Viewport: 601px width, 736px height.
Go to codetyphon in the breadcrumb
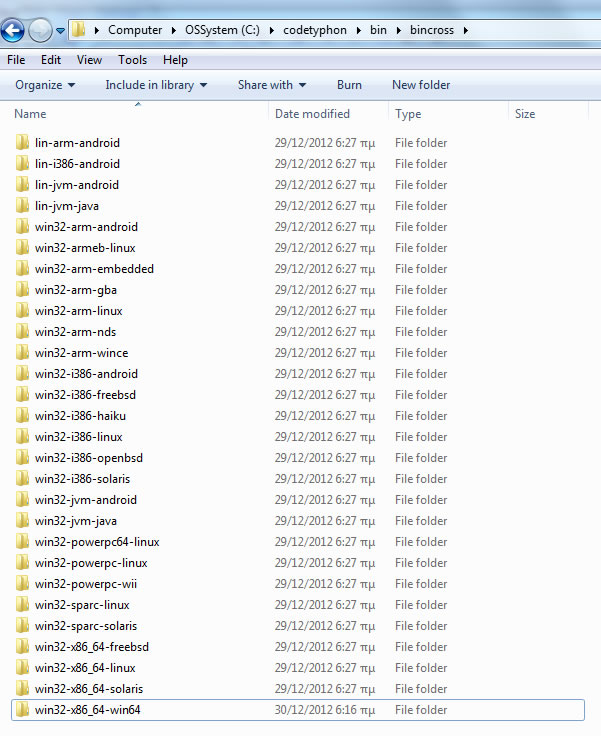(x=315, y=30)
